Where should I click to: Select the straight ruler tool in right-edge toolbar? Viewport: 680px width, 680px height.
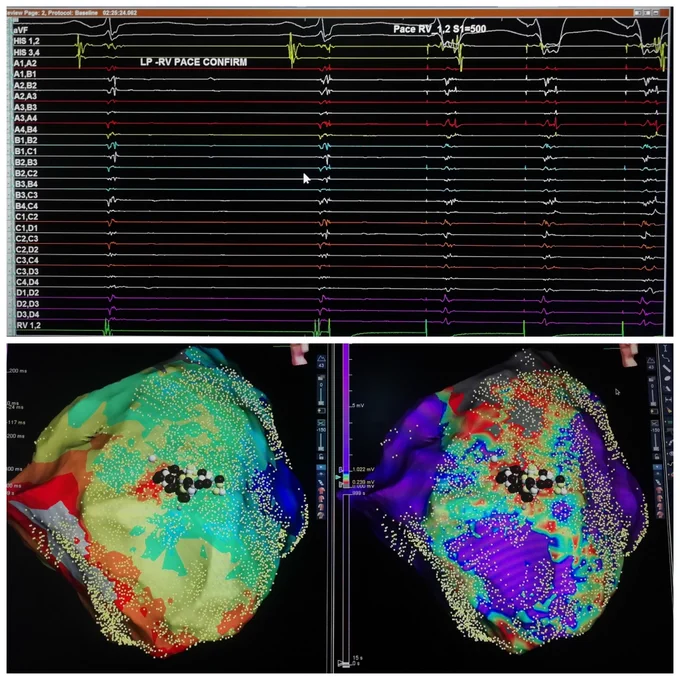(x=667, y=369)
